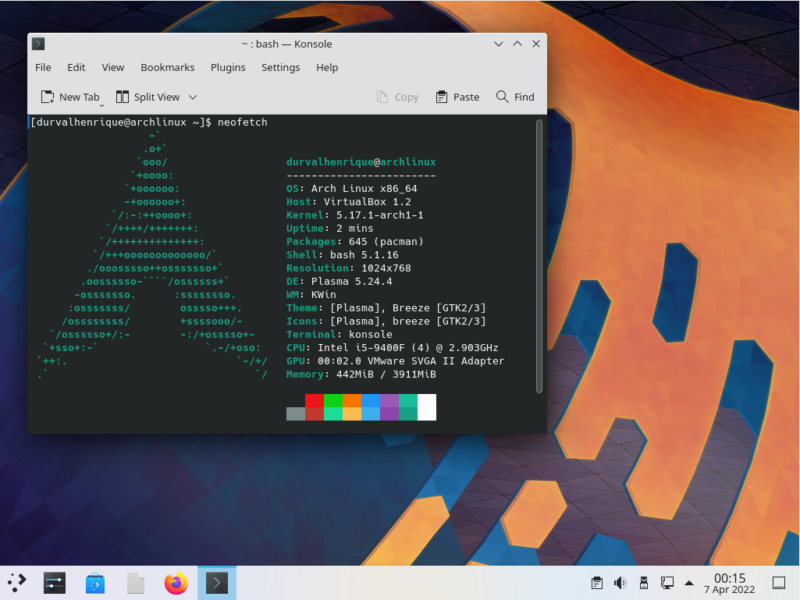Open System Settings from the taskbar

(x=53, y=583)
